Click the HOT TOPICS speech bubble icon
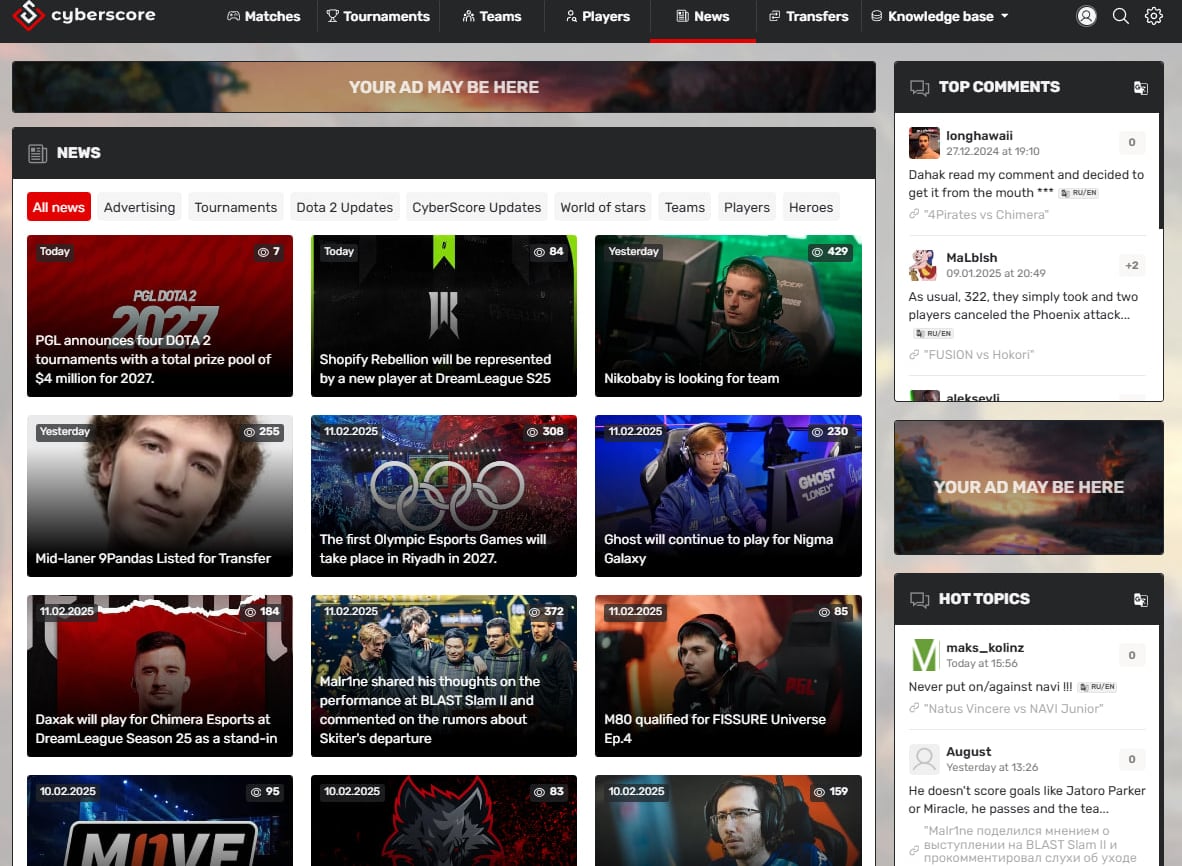Screen dimensions: 1182x866 tap(919, 599)
